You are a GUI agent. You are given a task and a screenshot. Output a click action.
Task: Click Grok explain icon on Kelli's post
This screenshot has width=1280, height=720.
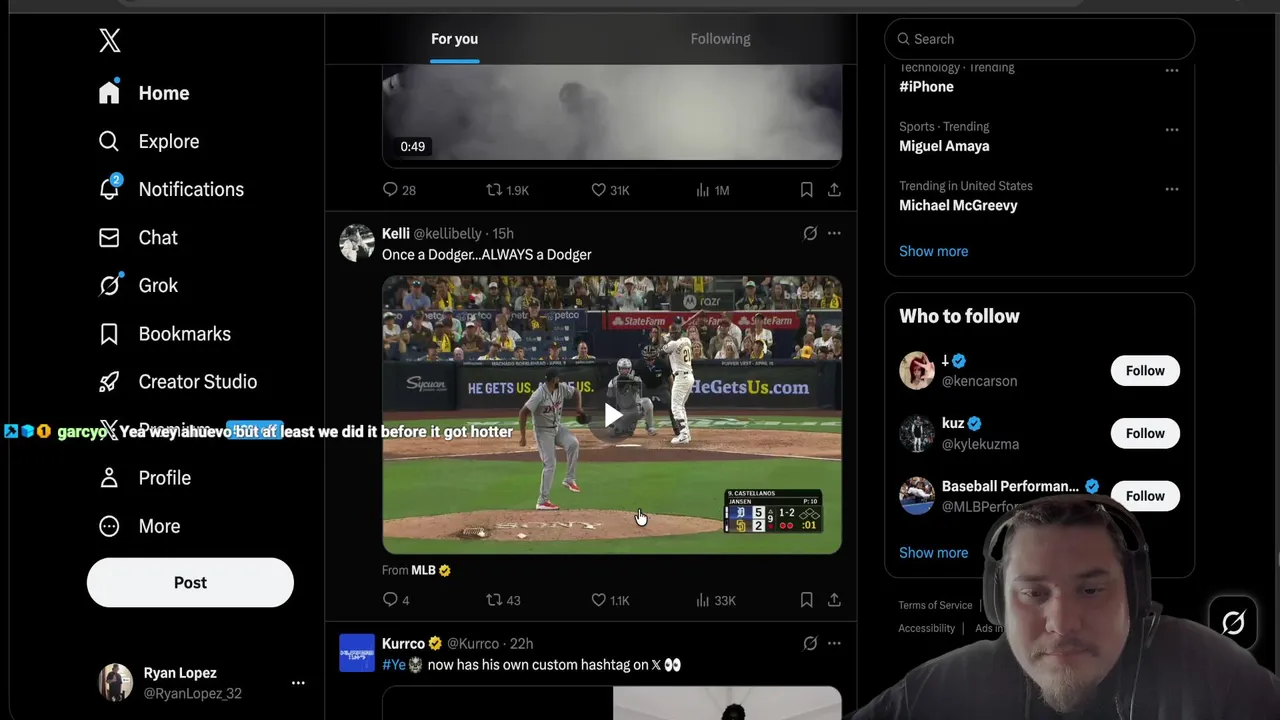coord(810,233)
